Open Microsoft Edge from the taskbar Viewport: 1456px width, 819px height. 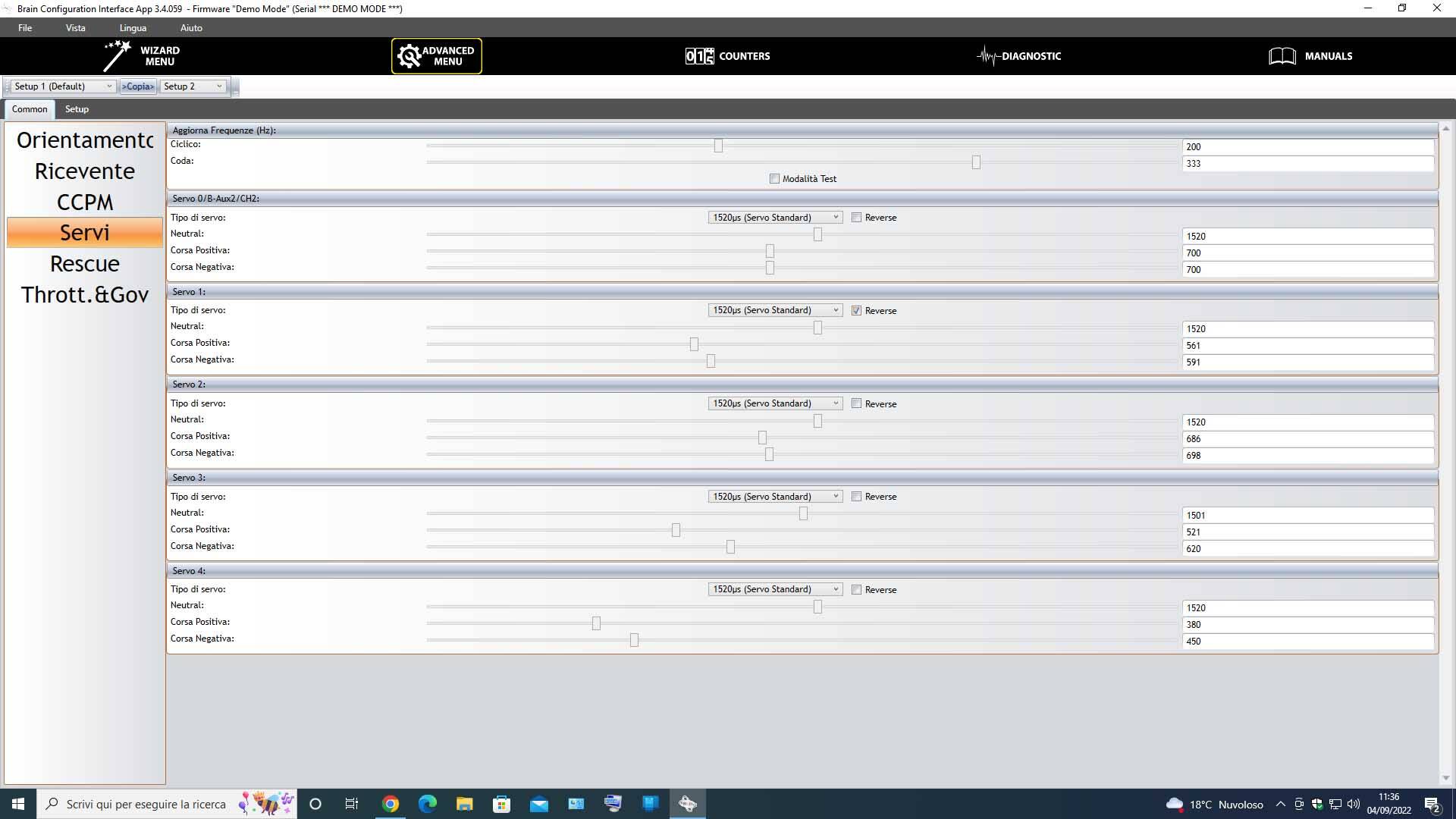pos(428,804)
